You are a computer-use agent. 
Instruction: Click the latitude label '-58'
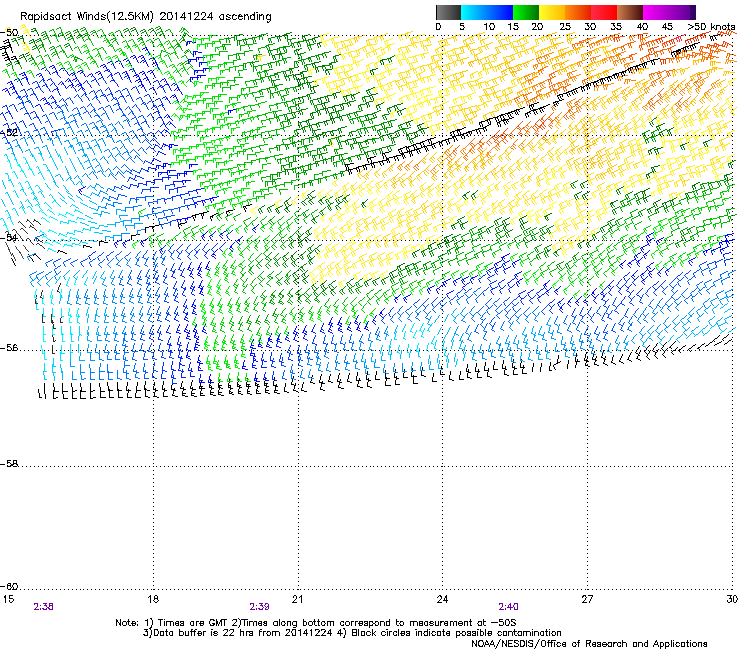9,464
